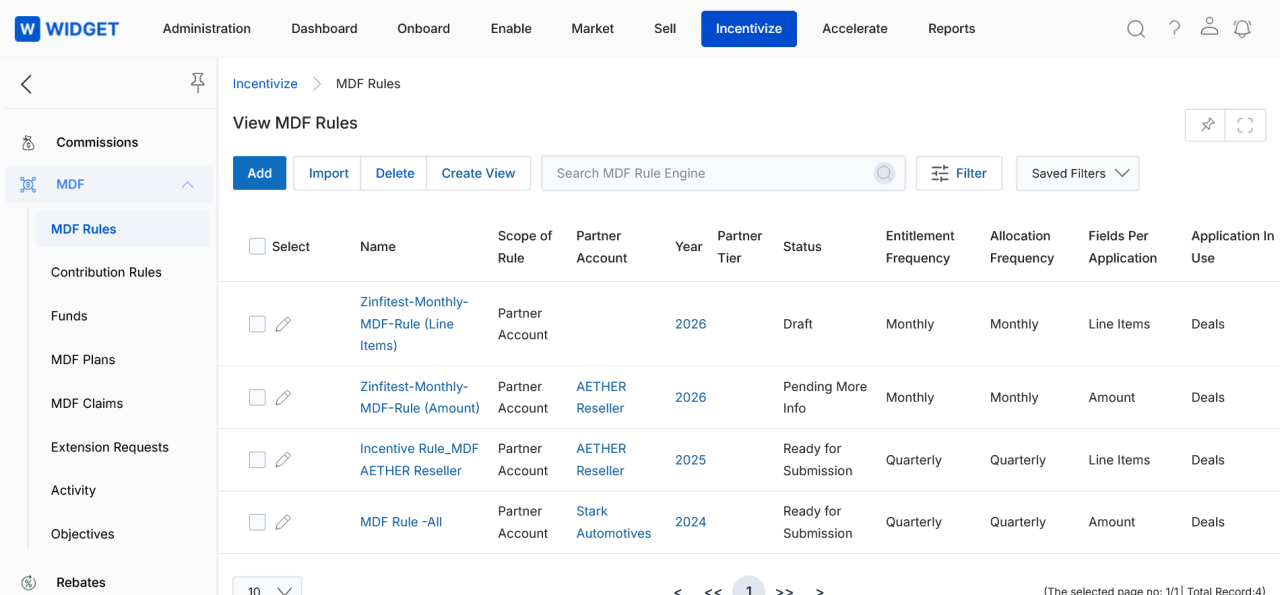Select Funds in the sidebar
The width and height of the screenshot is (1280, 595).
point(69,316)
